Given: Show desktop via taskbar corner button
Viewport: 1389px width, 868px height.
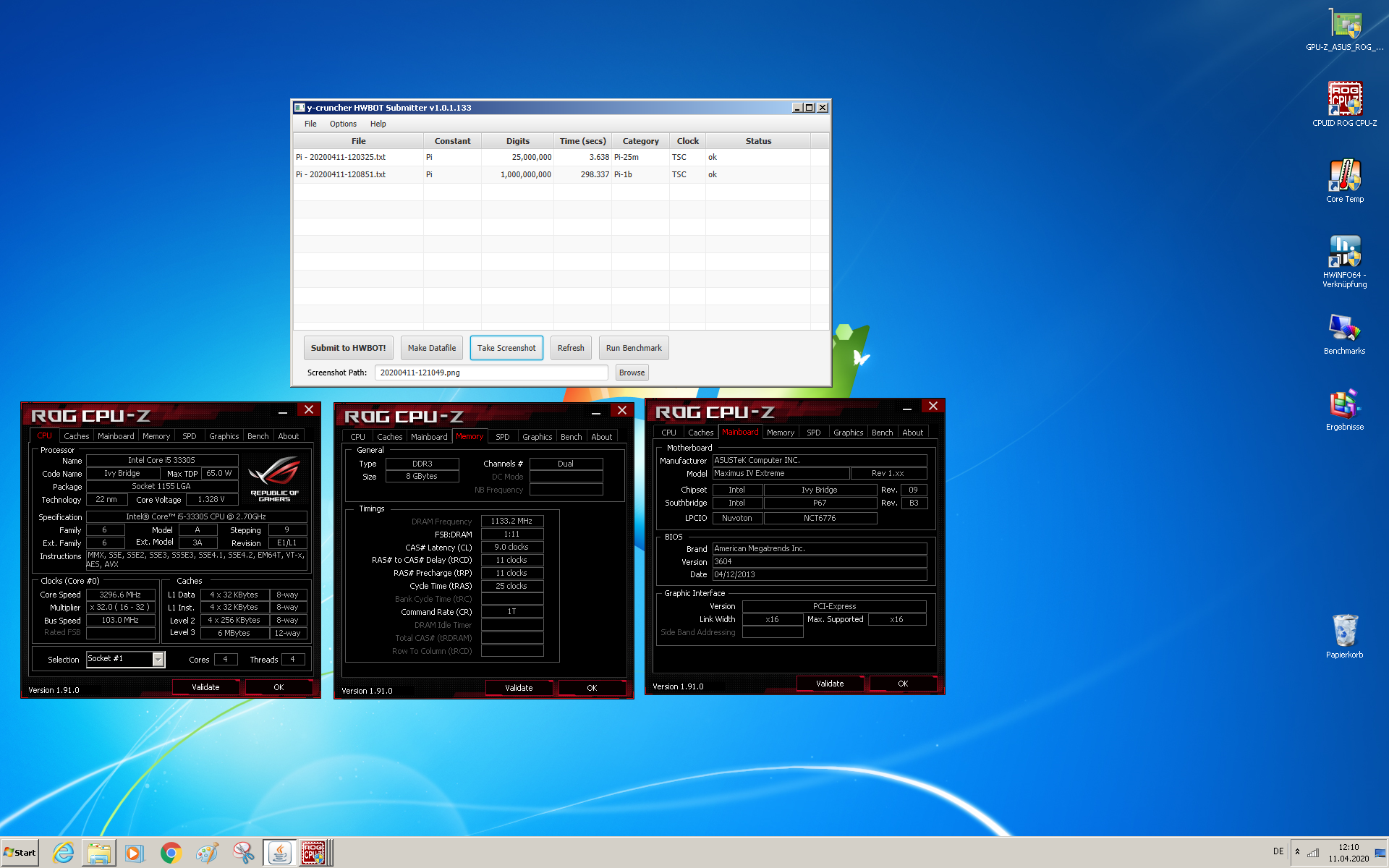Looking at the screenshot, I should click(1381, 853).
